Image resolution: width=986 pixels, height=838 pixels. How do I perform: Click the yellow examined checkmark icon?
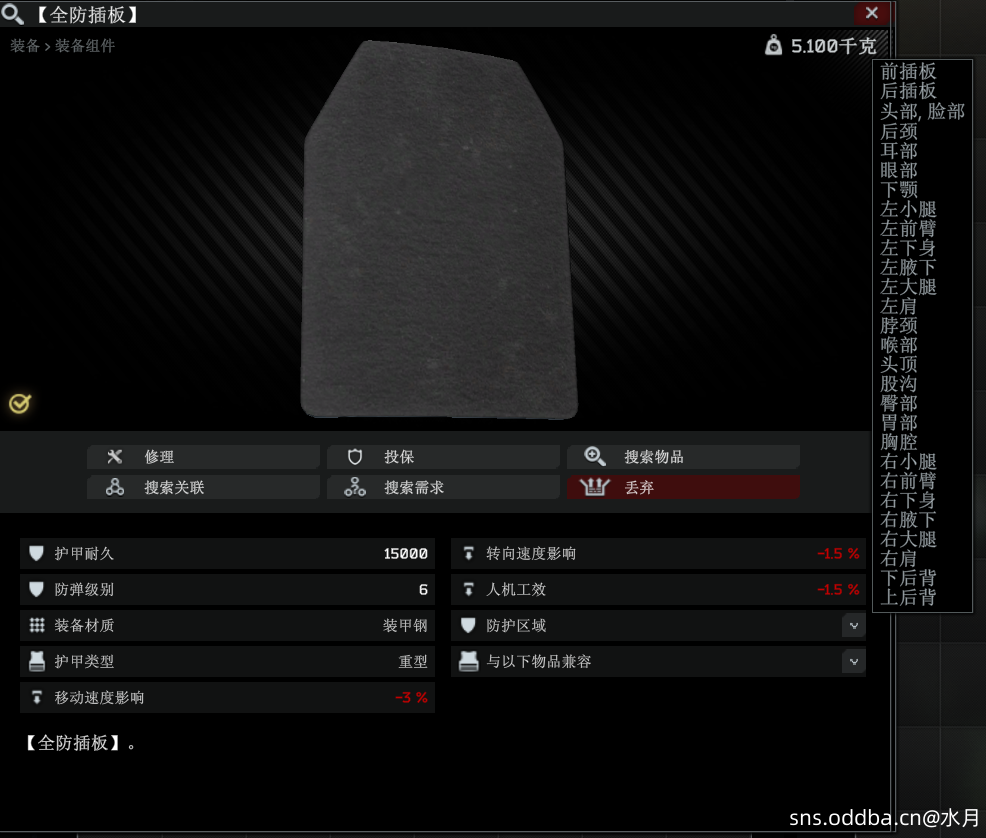19,404
